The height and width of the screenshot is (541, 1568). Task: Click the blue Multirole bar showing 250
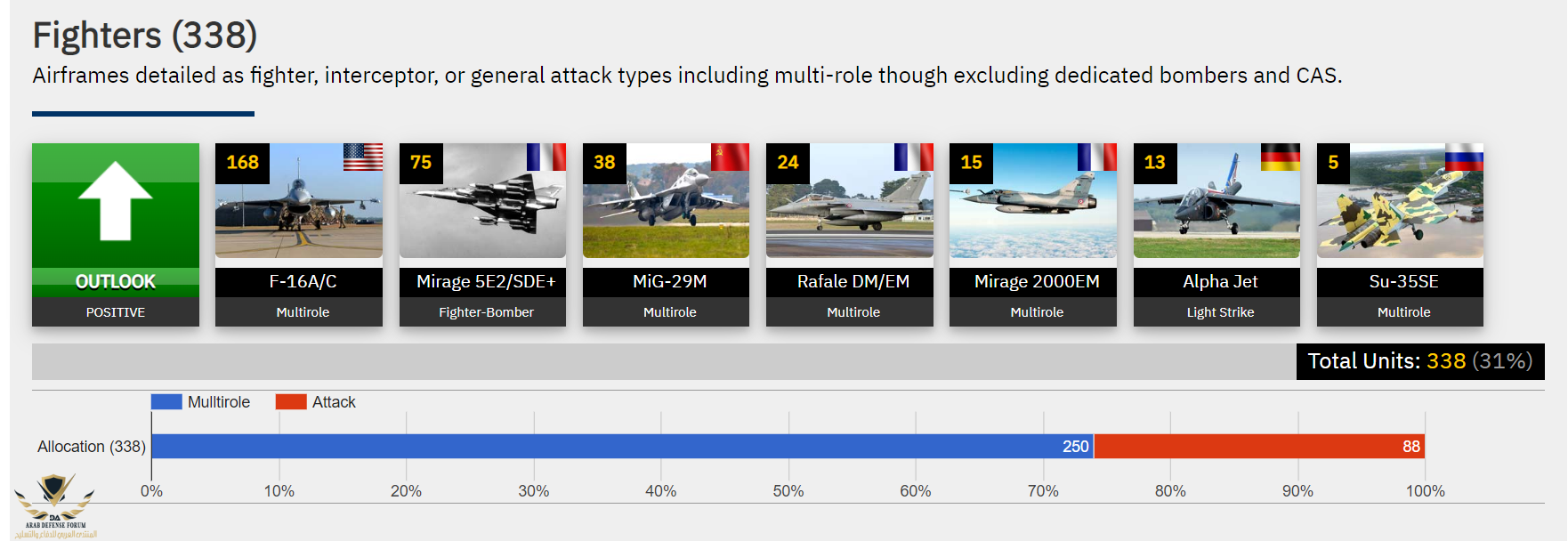click(x=621, y=447)
